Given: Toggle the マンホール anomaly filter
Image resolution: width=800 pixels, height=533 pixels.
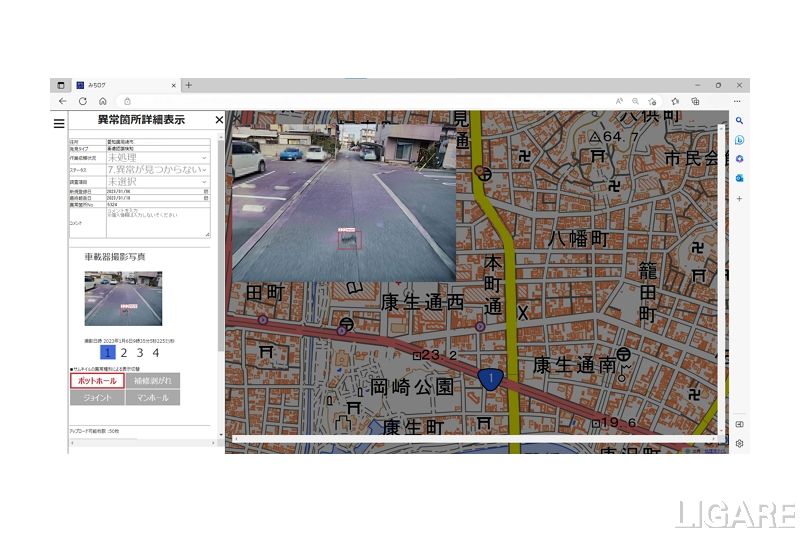Looking at the screenshot, I should [153, 398].
